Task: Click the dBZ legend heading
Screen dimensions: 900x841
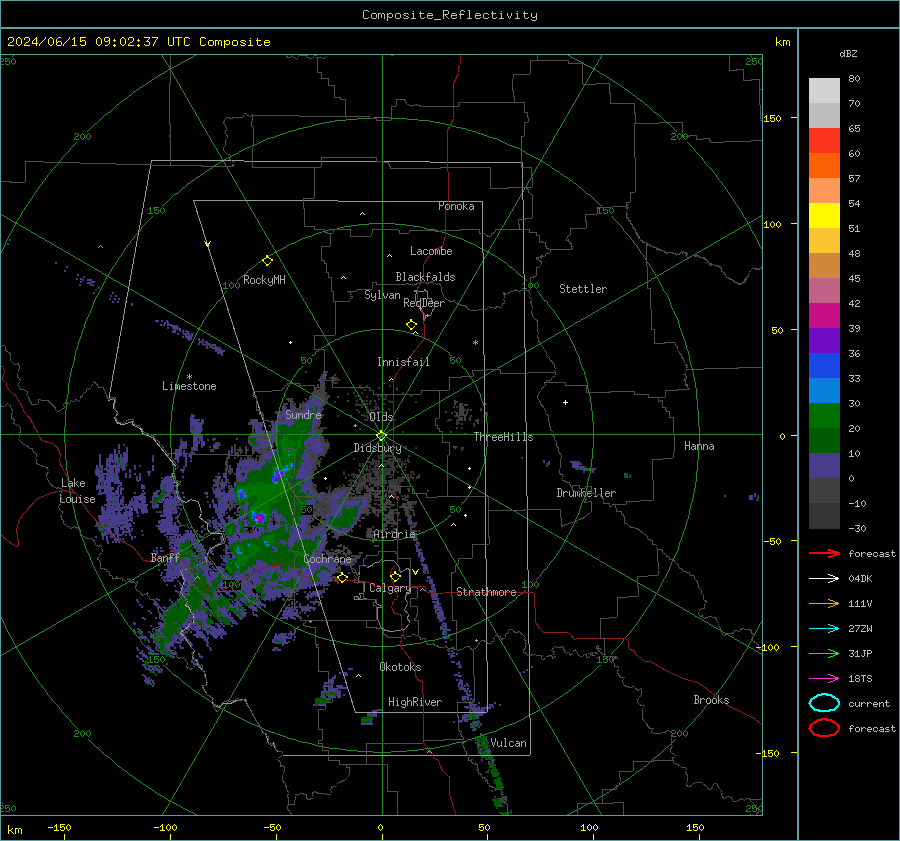Action: click(848, 53)
